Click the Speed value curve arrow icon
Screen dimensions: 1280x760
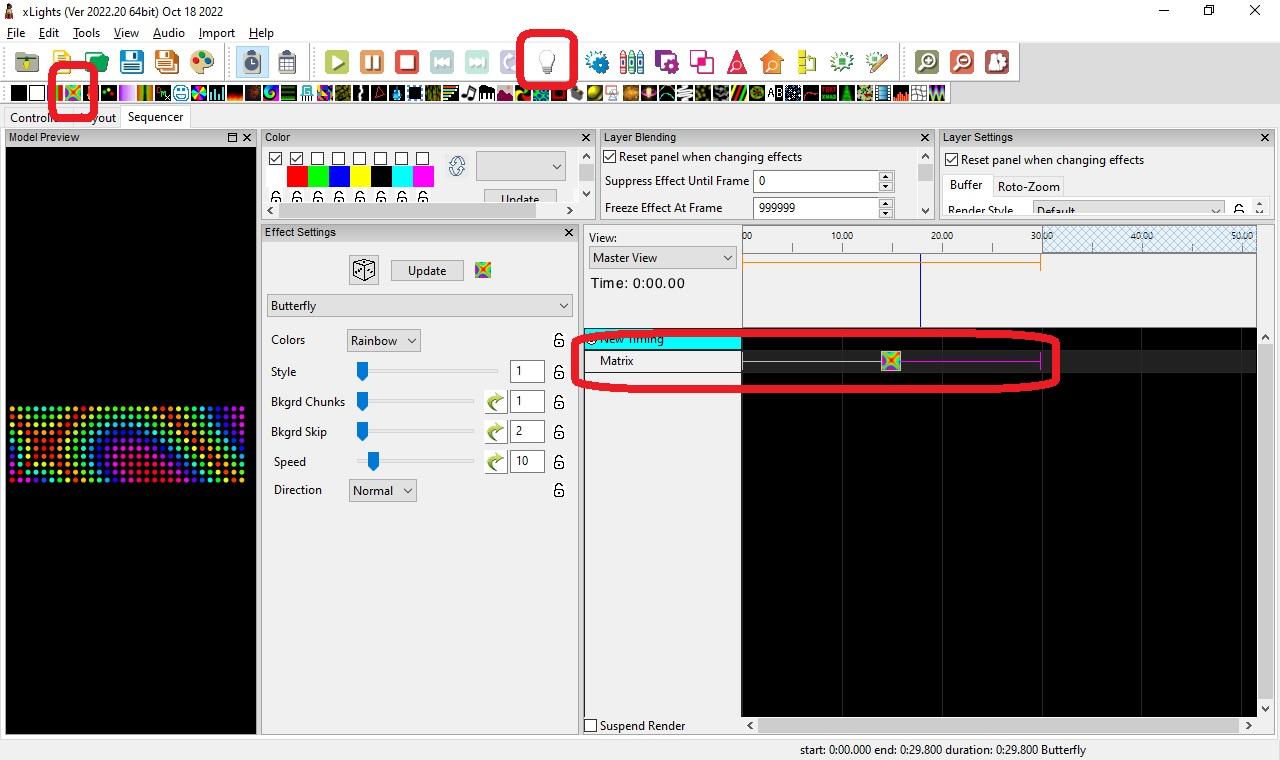point(495,462)
